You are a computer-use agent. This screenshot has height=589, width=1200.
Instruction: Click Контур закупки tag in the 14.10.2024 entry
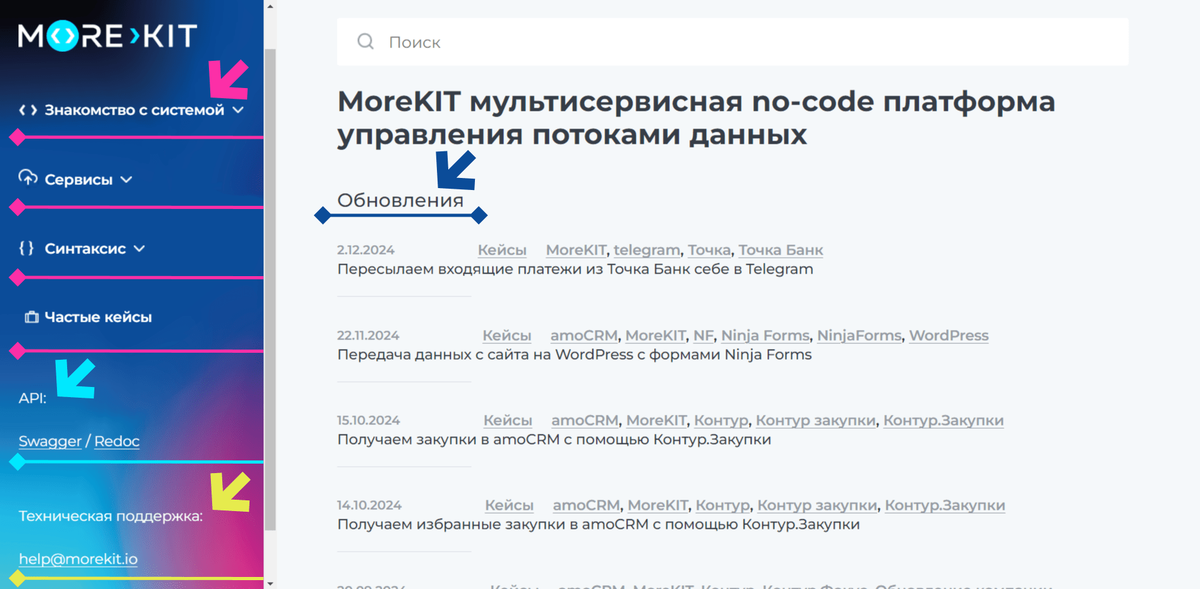click(x=817, y=505)
